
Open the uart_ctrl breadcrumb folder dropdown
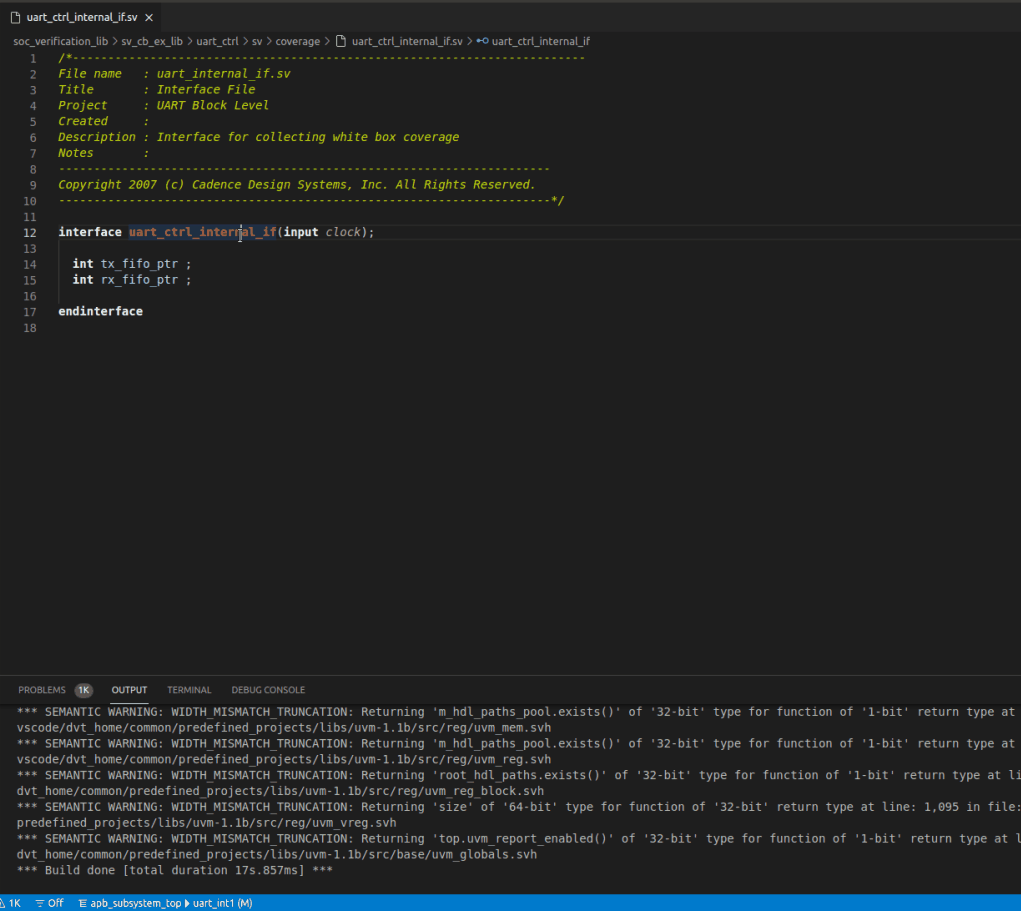coord(219,41)
